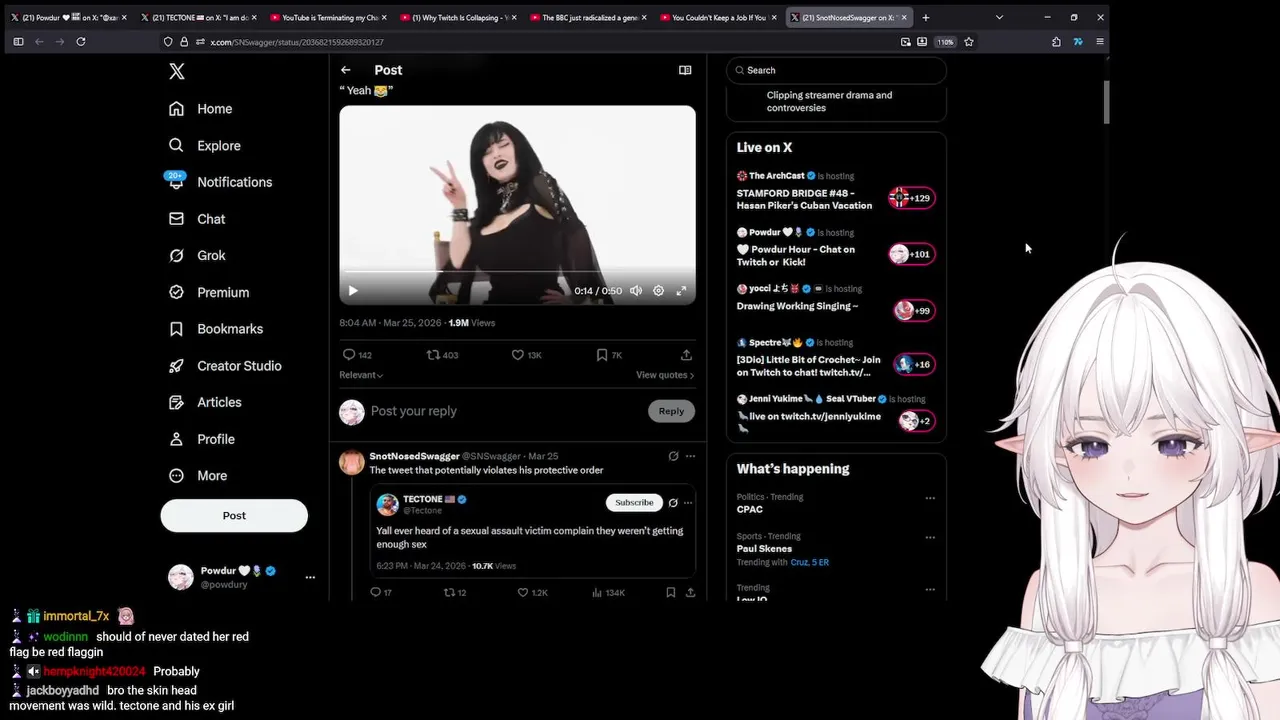Image resolution: width=1280 pixels, height=720 pixels.
Task: Click the Reply button
Action: [671, 411]
